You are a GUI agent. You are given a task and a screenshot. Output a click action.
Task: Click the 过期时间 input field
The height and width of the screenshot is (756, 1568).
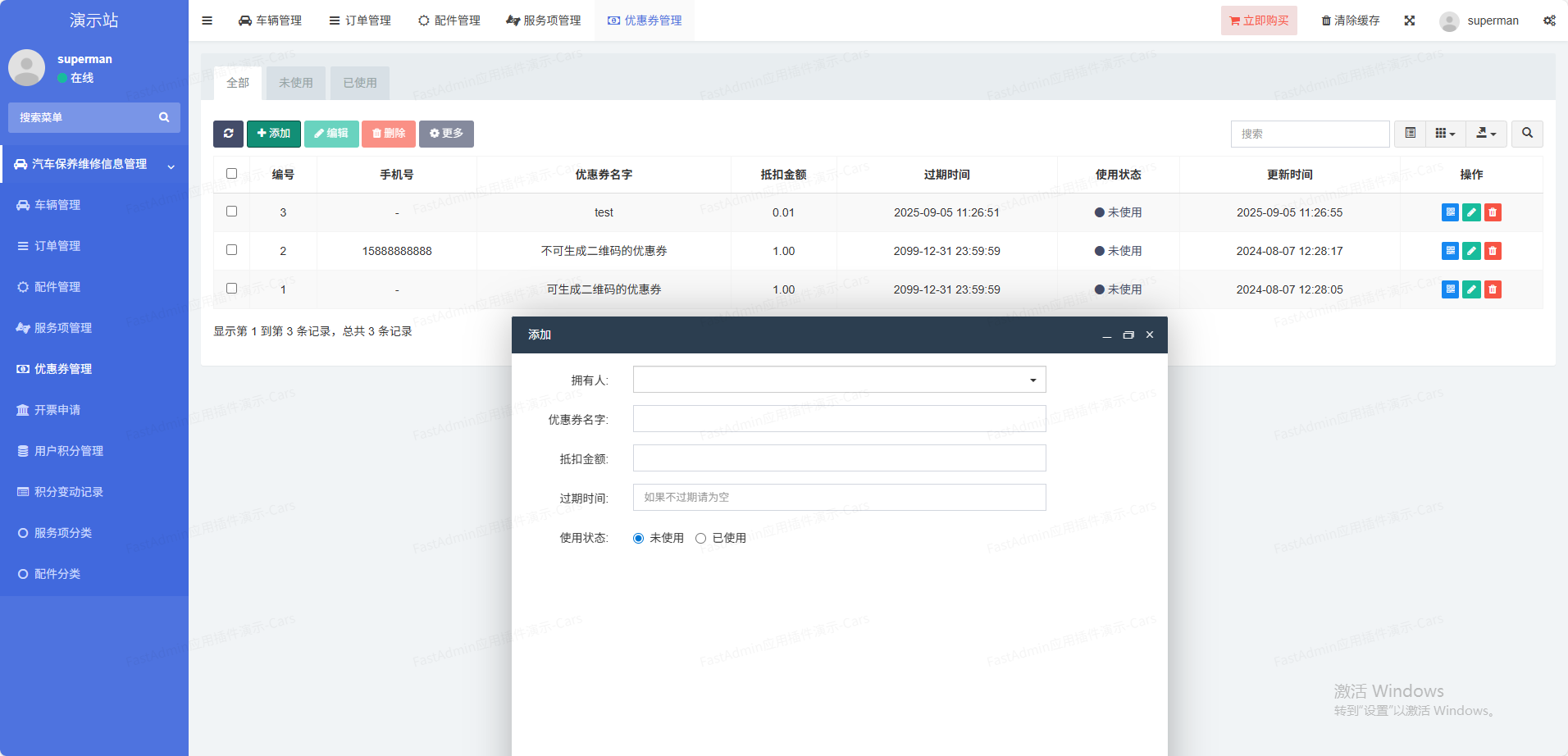839,498
